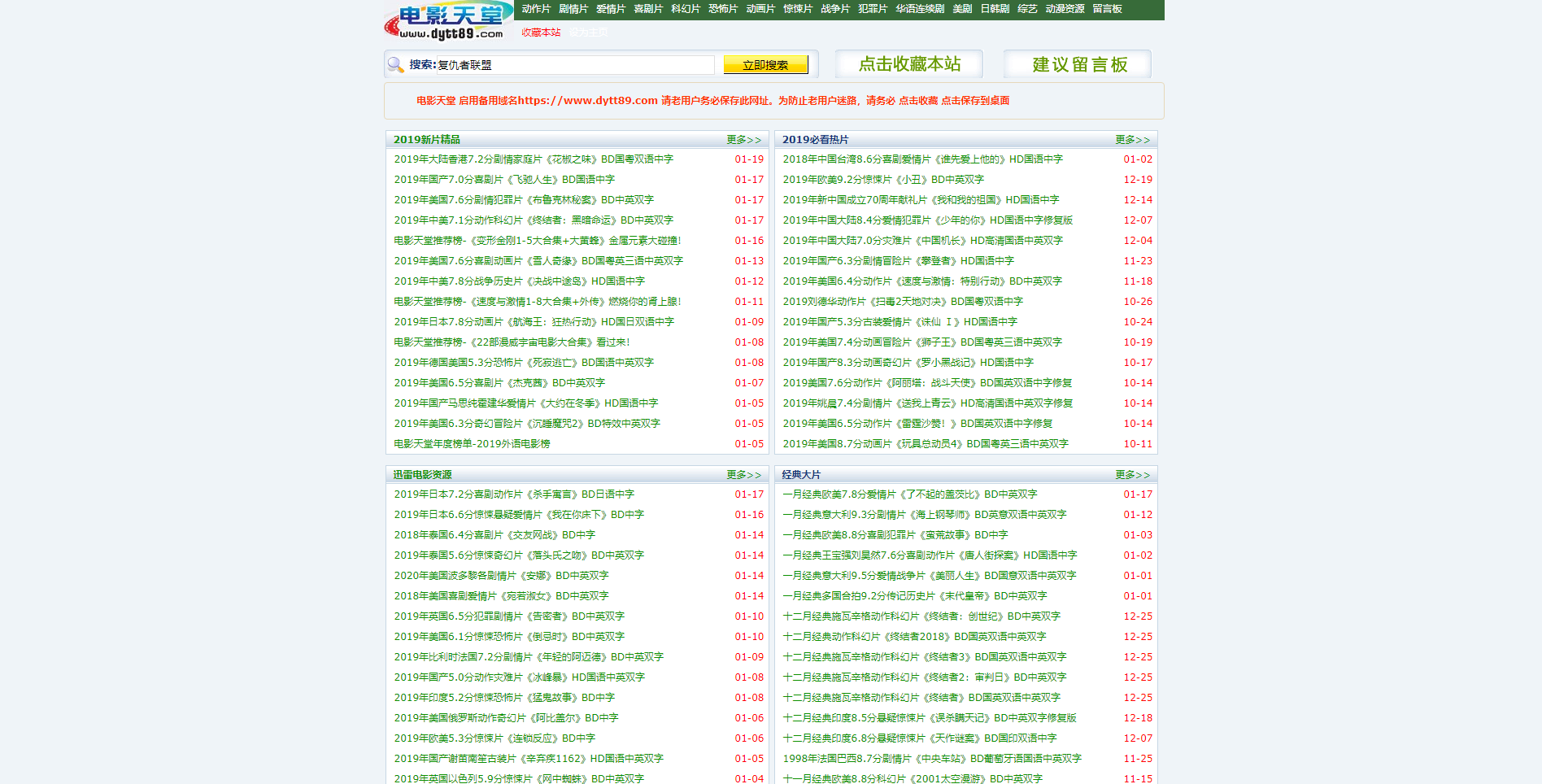
Task: Open the 《误杀瞒天记》 link
Action: coord(930,718)
